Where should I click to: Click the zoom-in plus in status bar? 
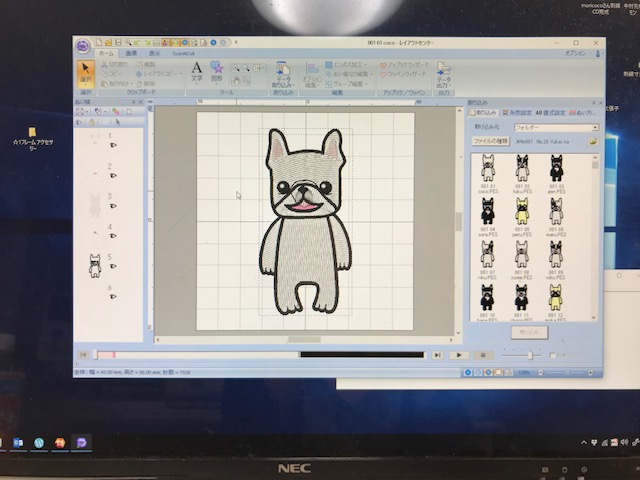(x=590, y=372)
